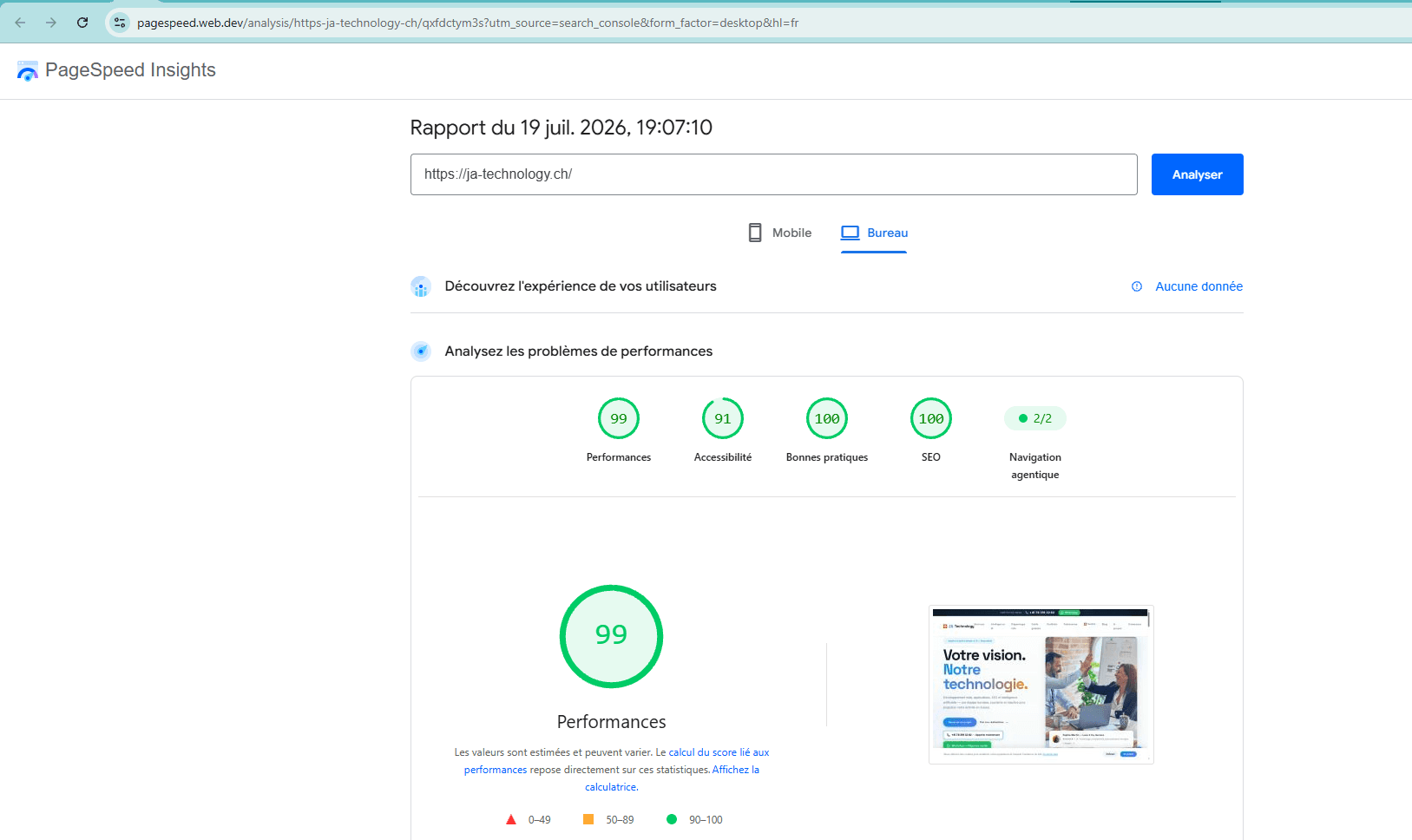Image resolution: width=1412 pixels, height=840 pixels.
Task: Open the Affichez la calculatrice link
Action: (736, 770)
